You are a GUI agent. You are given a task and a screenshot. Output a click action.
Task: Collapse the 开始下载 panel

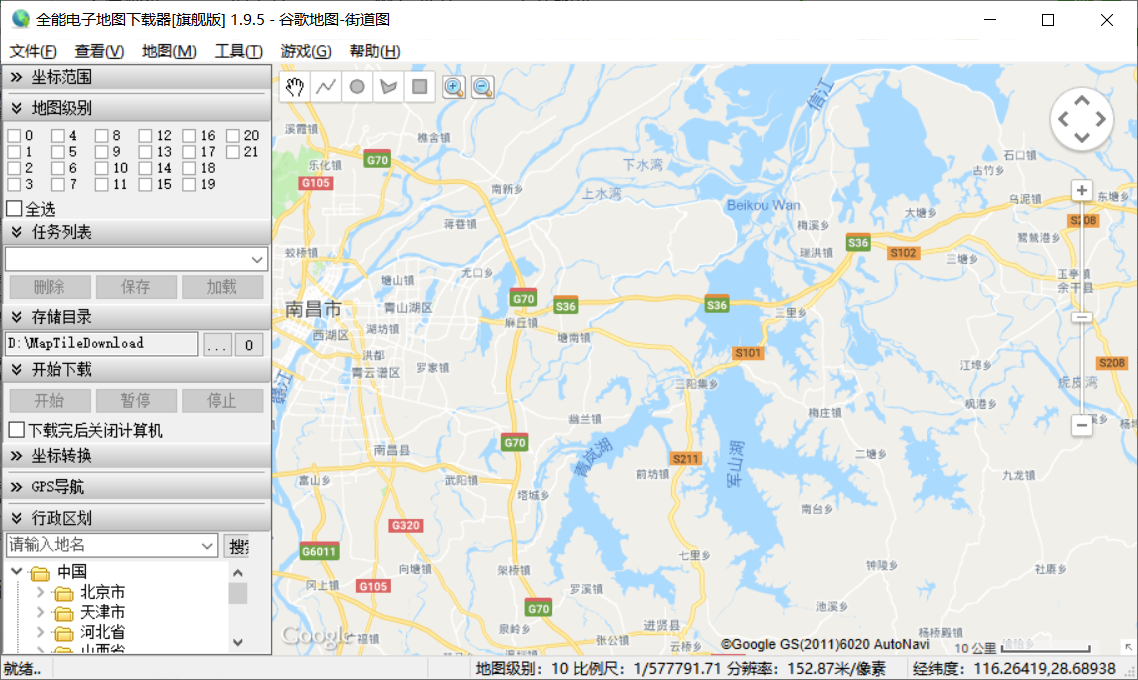pyautogui.click(x=136, y=369)
